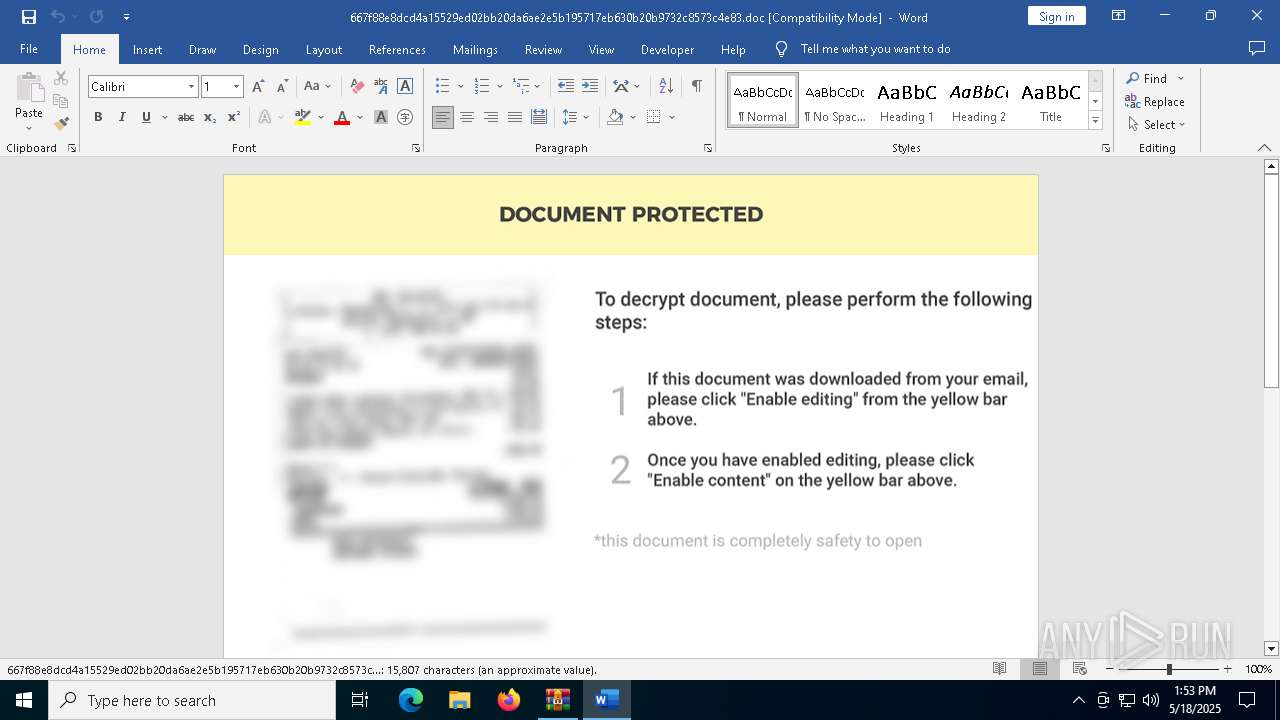
Task: Switch to the References tab
Action: 397,49
